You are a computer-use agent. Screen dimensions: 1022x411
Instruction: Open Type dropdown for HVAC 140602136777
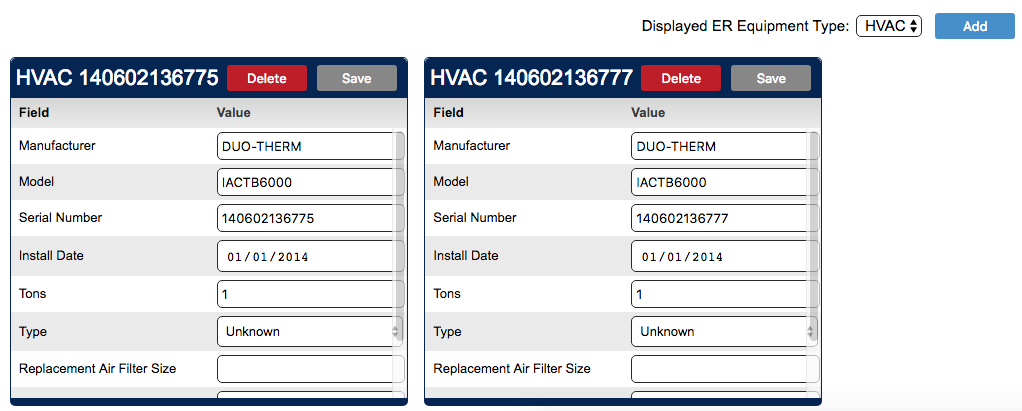click(723, 331)
